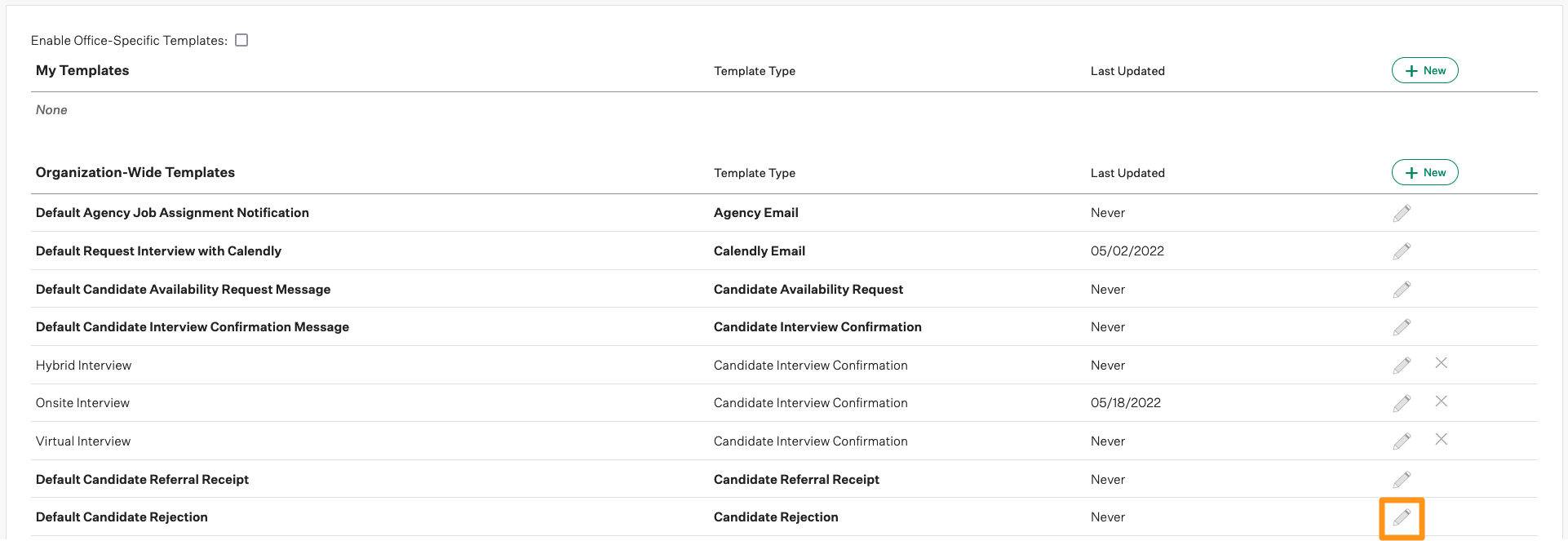
Task: Edit the Onsite Interview template
Action: coord(1402,403)
